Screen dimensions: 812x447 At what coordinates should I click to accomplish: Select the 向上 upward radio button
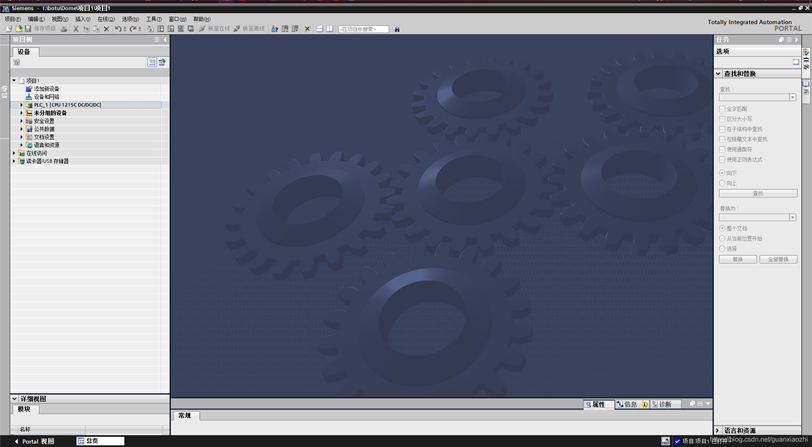722,183
